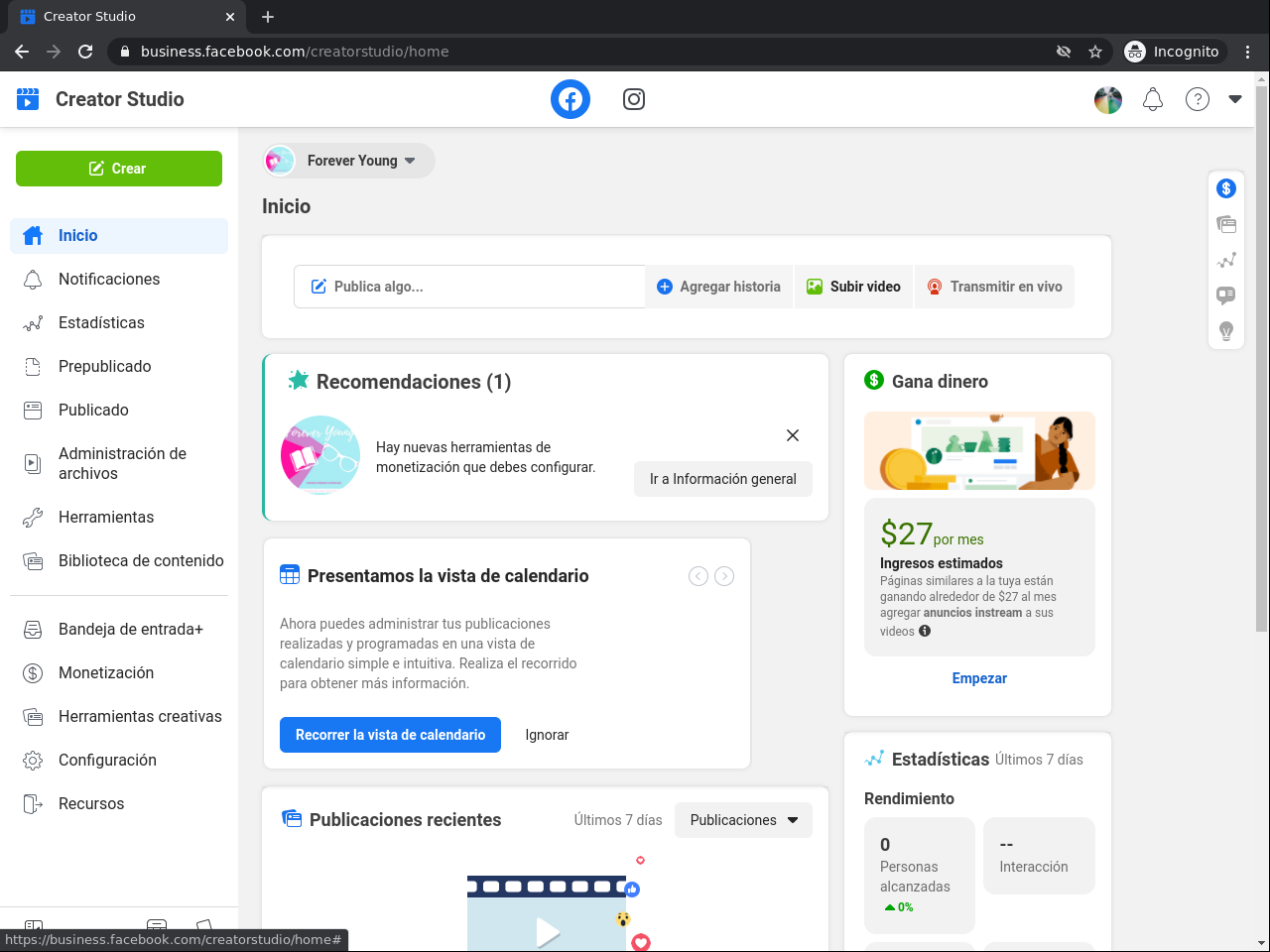
Task: Open Biblioteca de contenido in sidebar
Action: pos(119,561)
